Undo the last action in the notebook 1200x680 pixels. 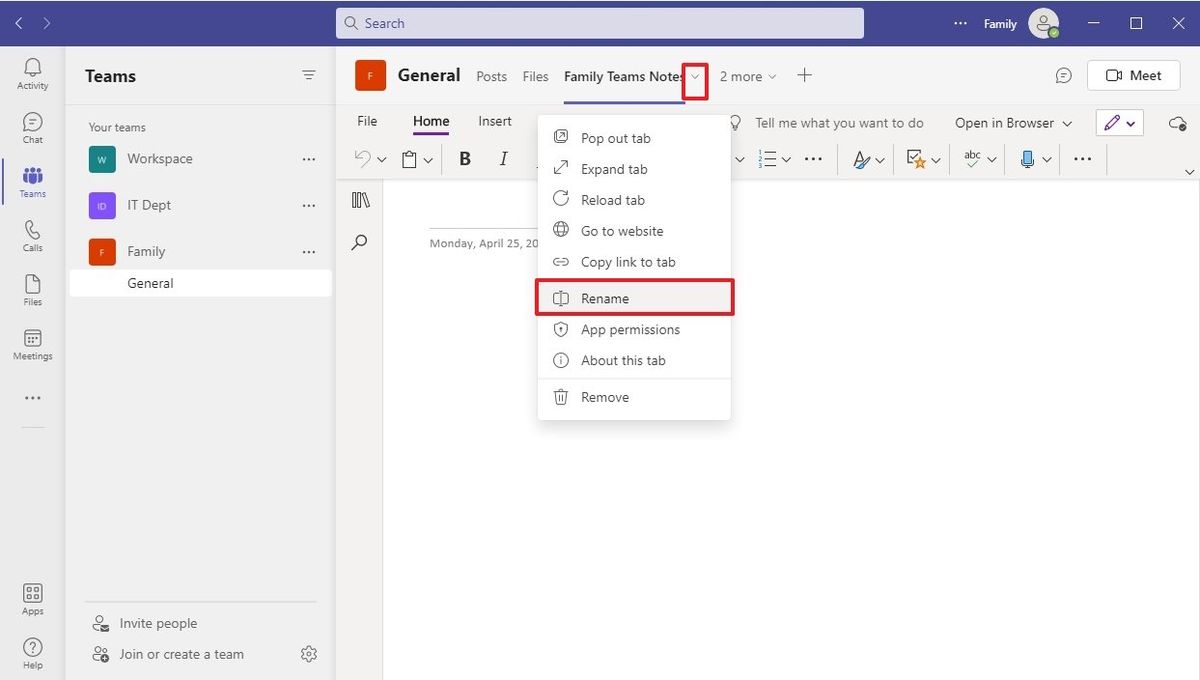(362, 158)
